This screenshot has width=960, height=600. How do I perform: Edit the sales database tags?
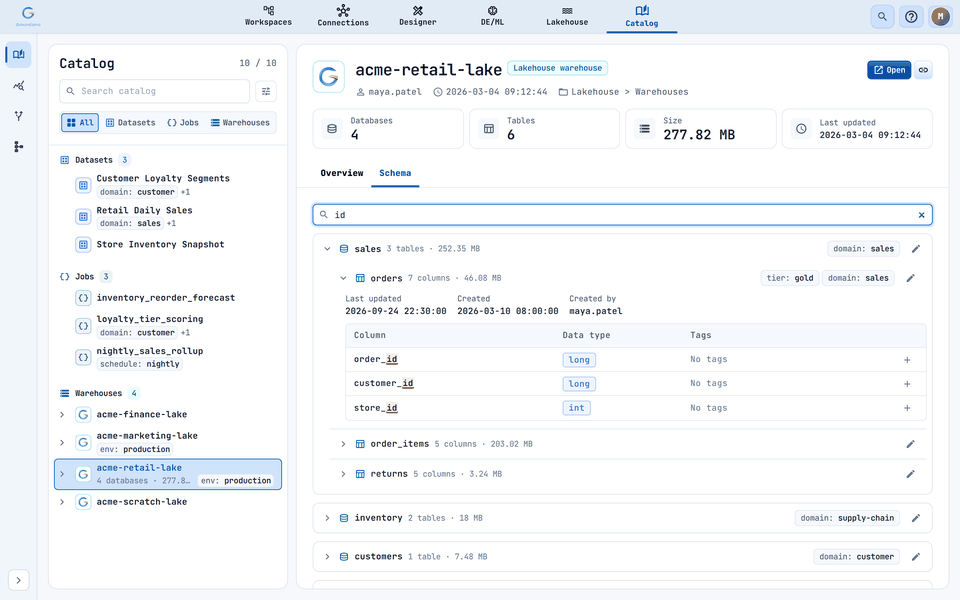pyautogui.click(x=916, y=249)
